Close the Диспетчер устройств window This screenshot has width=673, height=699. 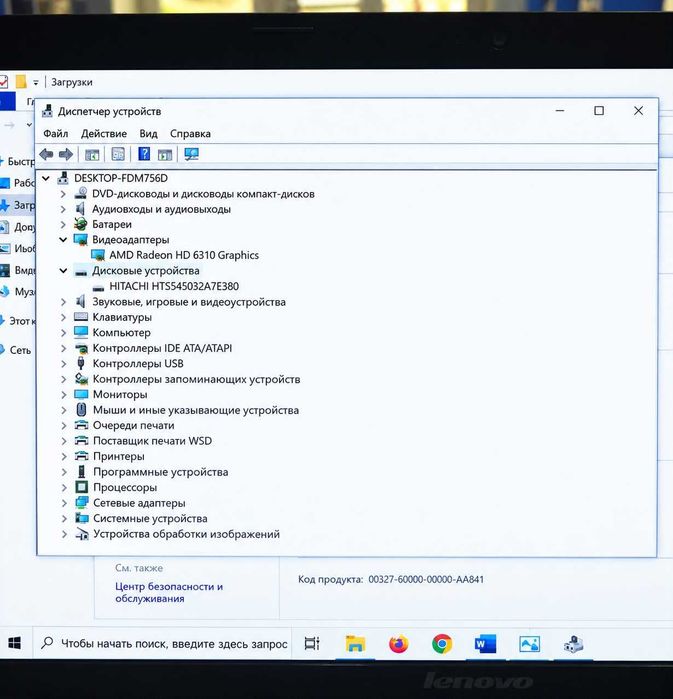click(638, 111)
